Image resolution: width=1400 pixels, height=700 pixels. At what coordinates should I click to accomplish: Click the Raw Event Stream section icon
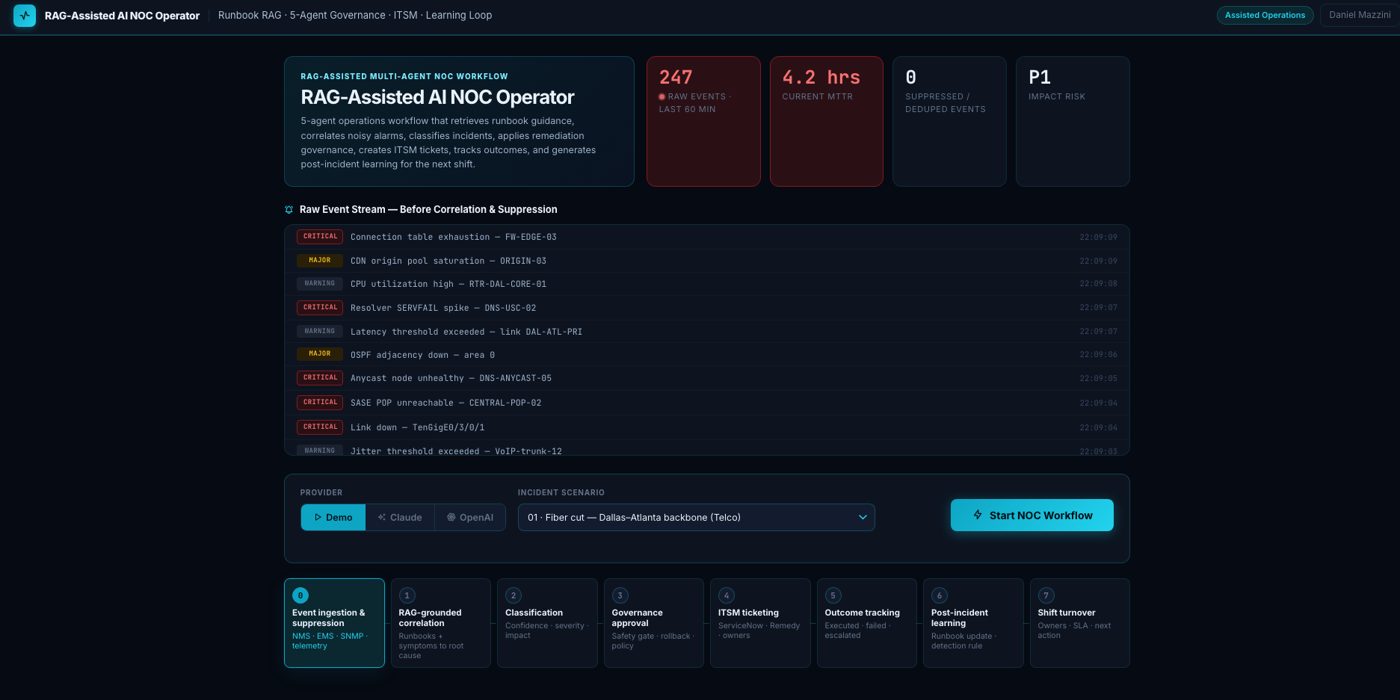pyautogui.click(x=289, y=210)
